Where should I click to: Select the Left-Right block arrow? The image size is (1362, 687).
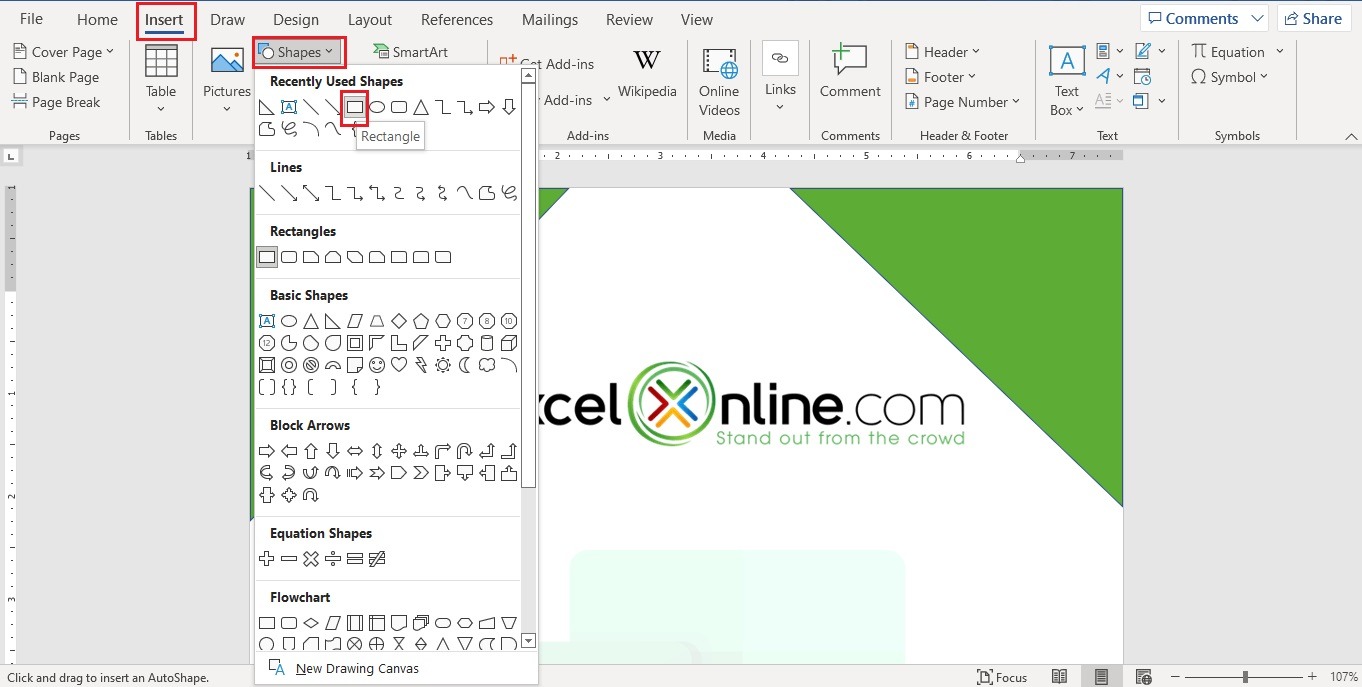pos(355,451)
